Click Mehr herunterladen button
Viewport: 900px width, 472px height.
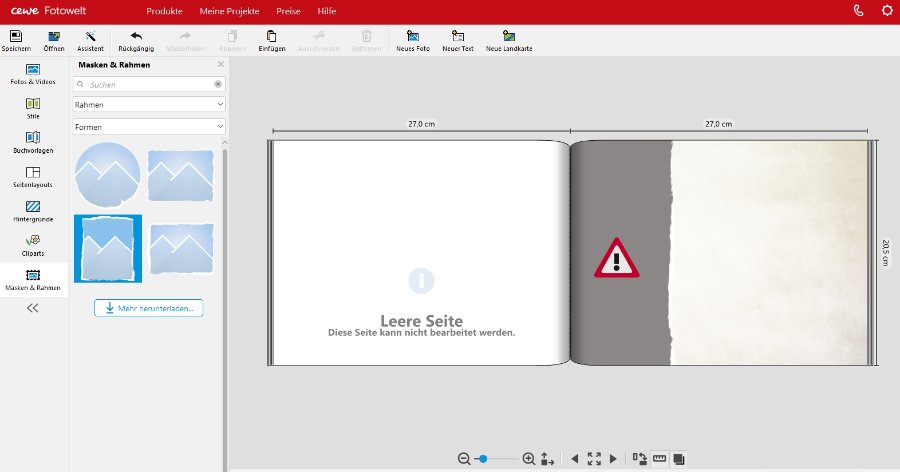pyautogui.click(x=148, y=308)
